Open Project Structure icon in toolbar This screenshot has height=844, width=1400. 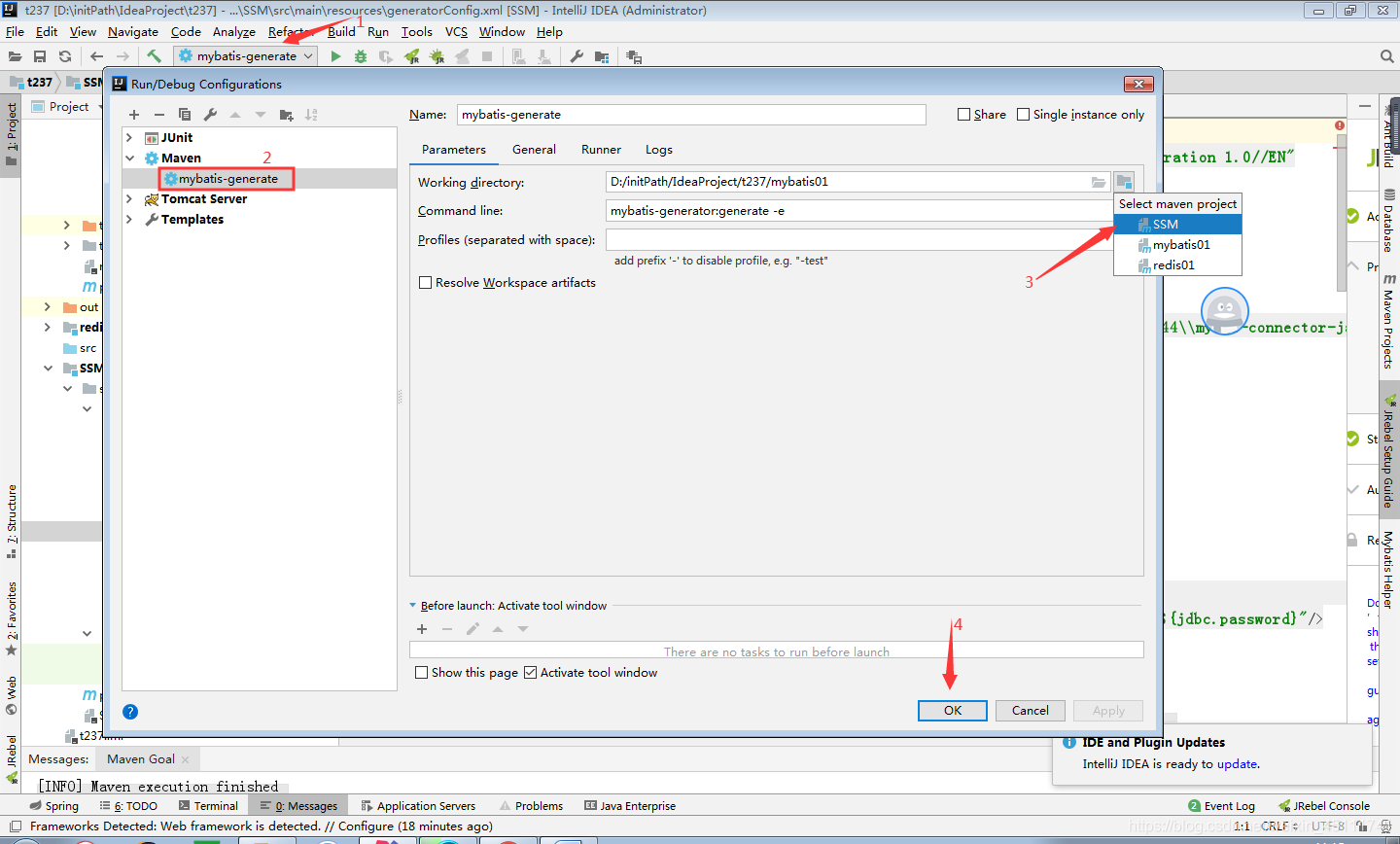coord(602,56)
